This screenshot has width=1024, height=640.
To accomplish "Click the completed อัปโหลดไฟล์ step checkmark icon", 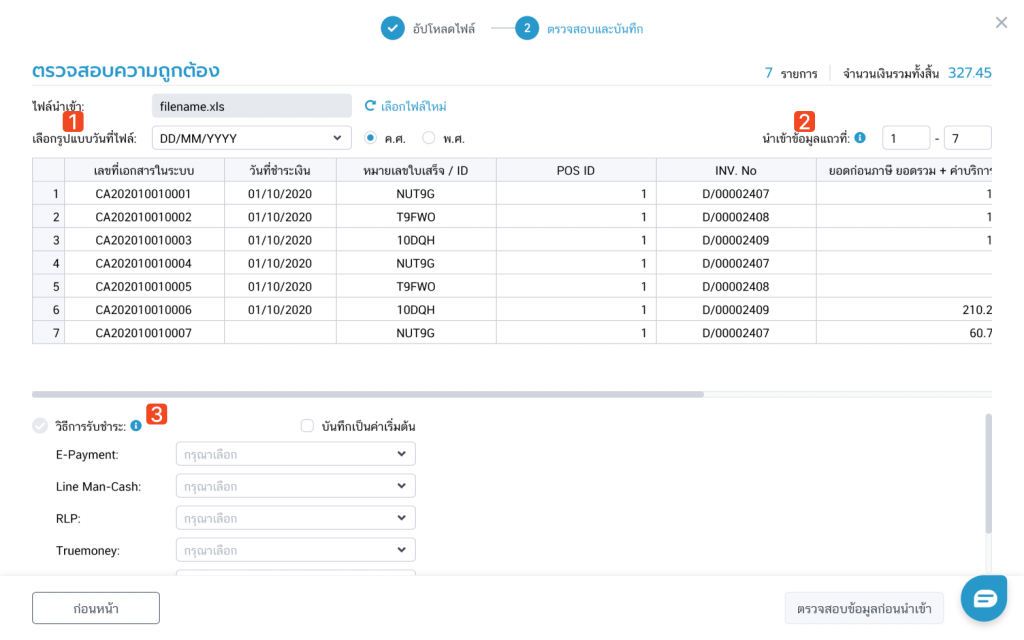I will [392, 28].
